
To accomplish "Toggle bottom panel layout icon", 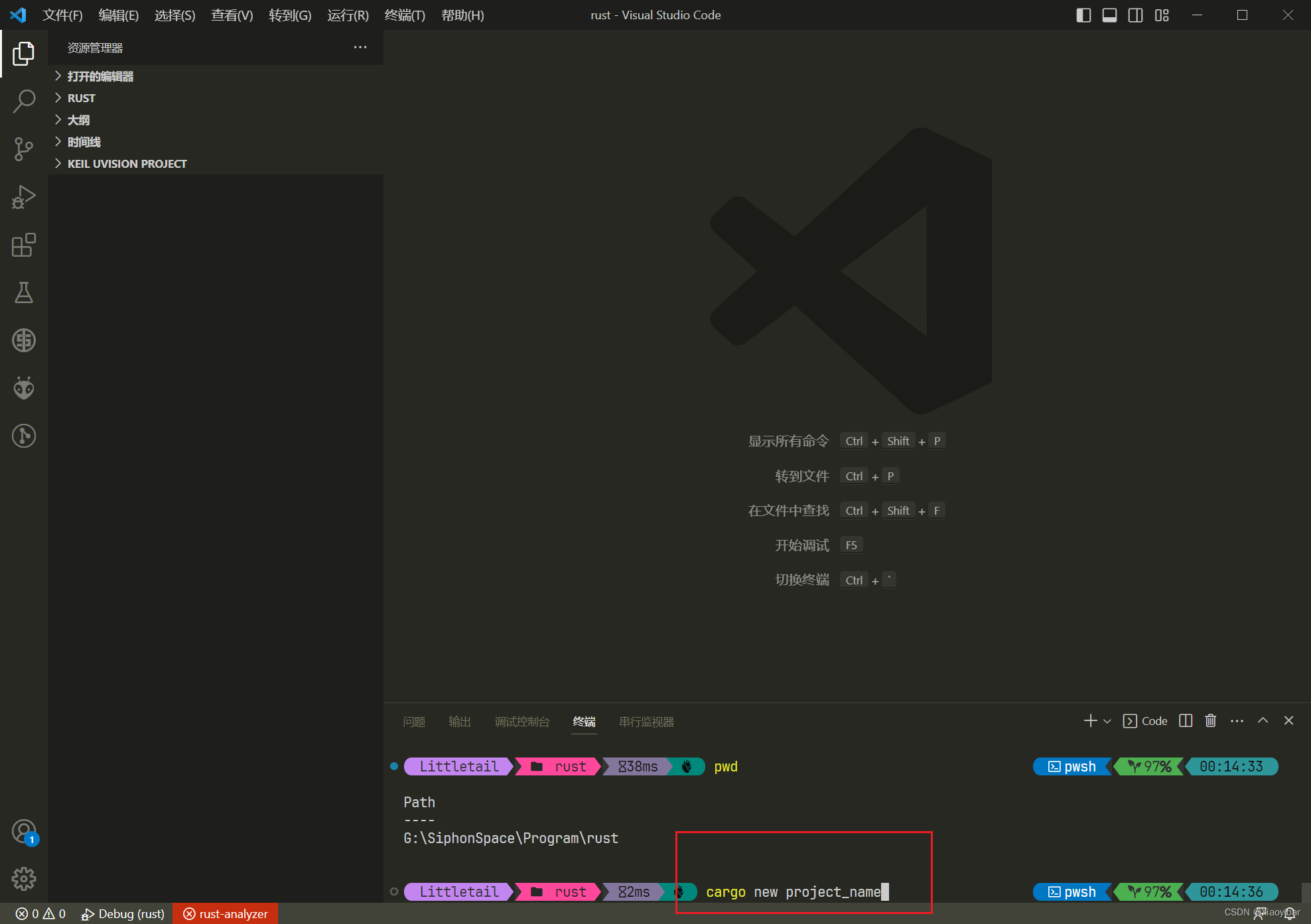I will point(1109,15).
